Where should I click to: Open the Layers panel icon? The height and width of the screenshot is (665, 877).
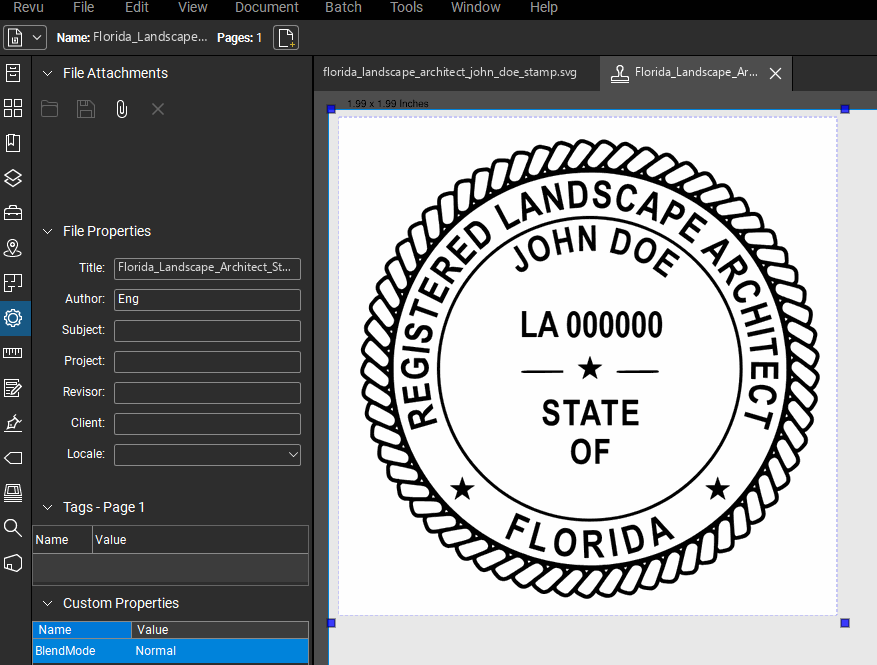tap(13, 178)
